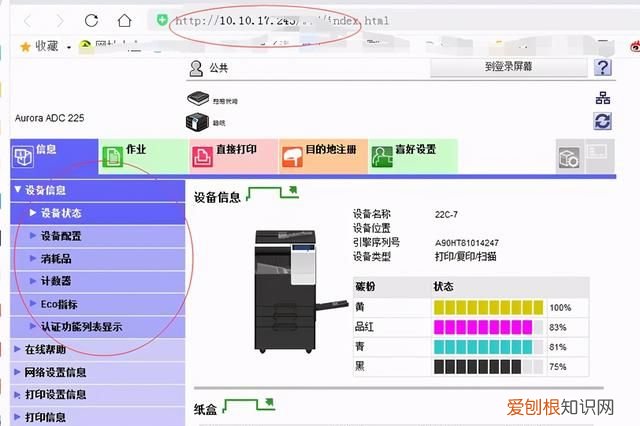Click the green icon beside 纸盒 heading
The width and height of the screenshot is (640, 426).
tap(249, 405)
